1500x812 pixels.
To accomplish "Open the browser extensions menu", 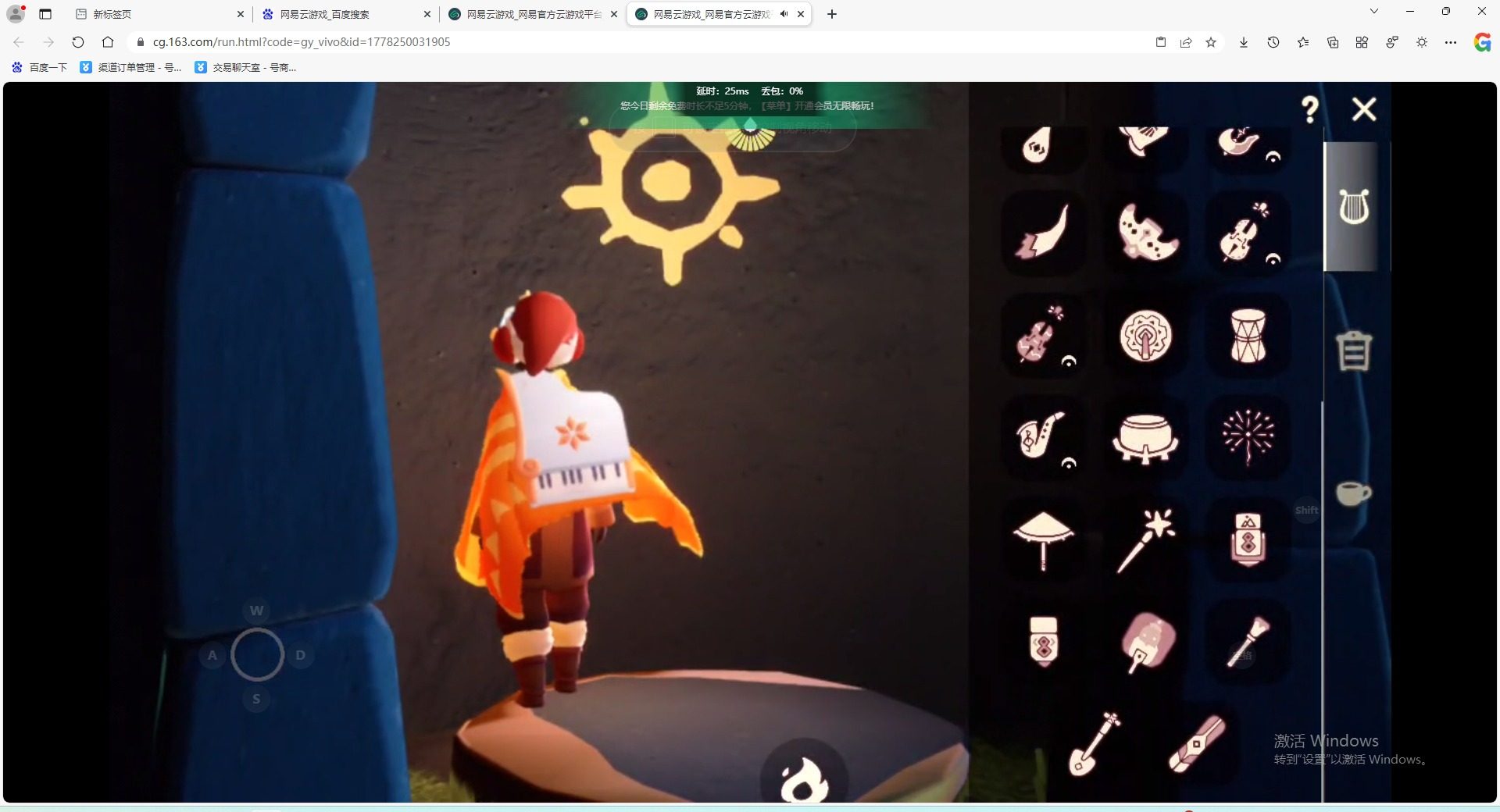I will tap(1362, 42).
